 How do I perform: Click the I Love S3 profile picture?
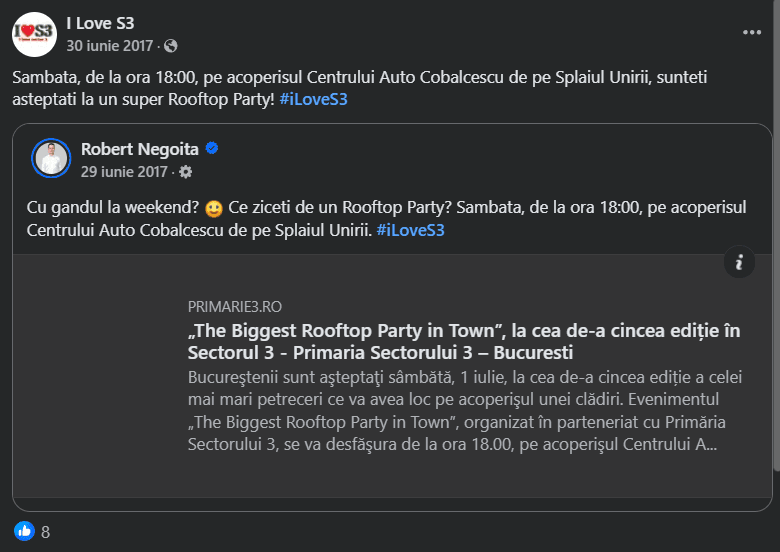tap(34, 34)
